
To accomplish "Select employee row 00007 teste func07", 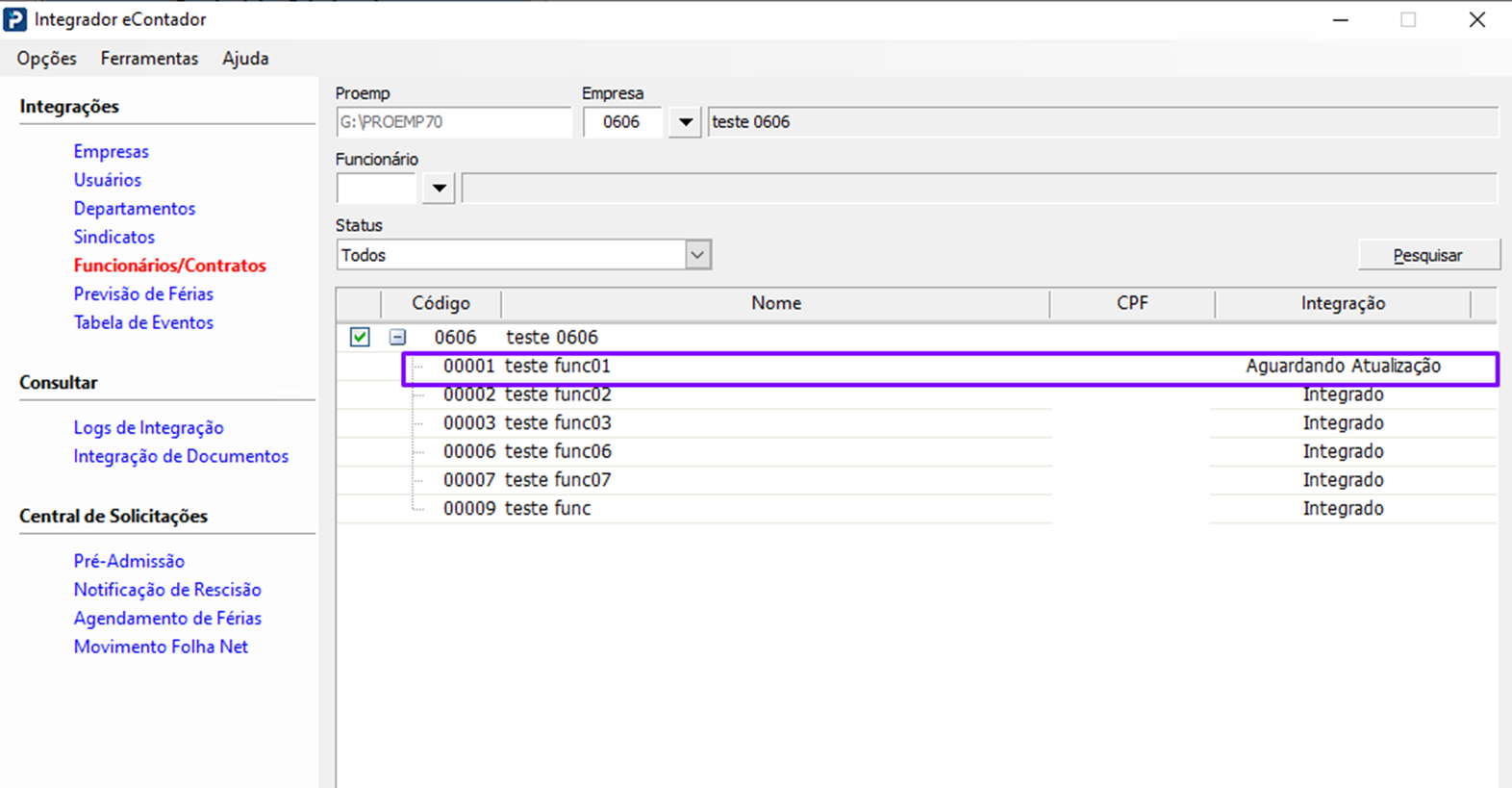I will point(558,480).
